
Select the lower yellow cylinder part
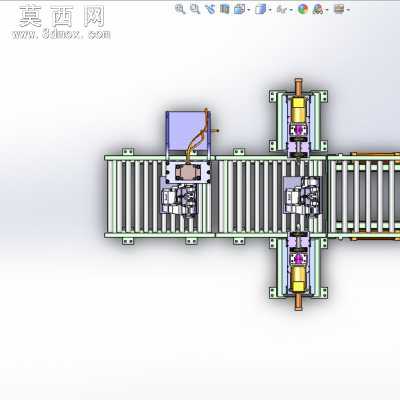299,279
